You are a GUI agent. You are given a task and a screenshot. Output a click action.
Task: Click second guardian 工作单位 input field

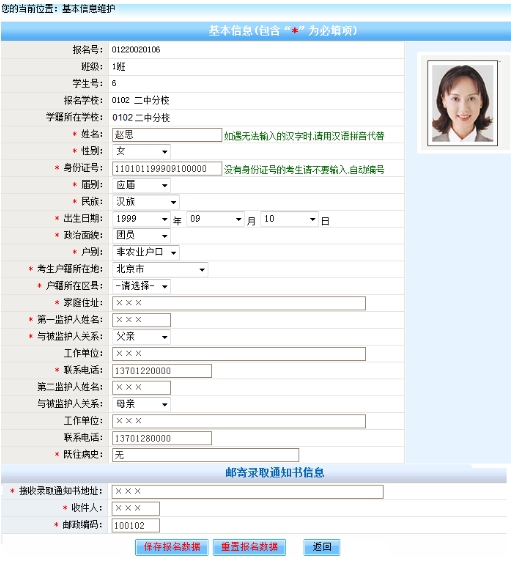239,421
